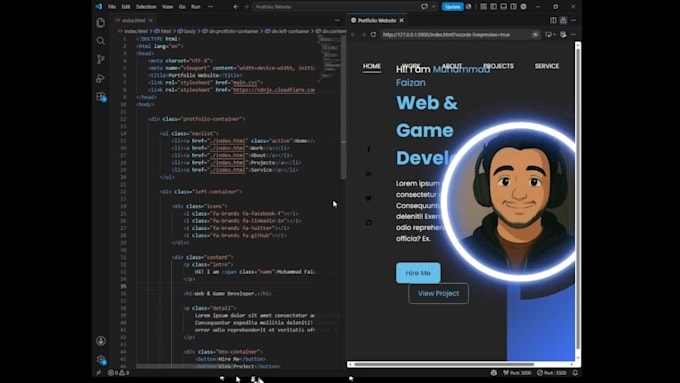Go forward with the title bar arrow
Image resolution: width=680 pixels, height=383 pixels.
tap(246, 7)
